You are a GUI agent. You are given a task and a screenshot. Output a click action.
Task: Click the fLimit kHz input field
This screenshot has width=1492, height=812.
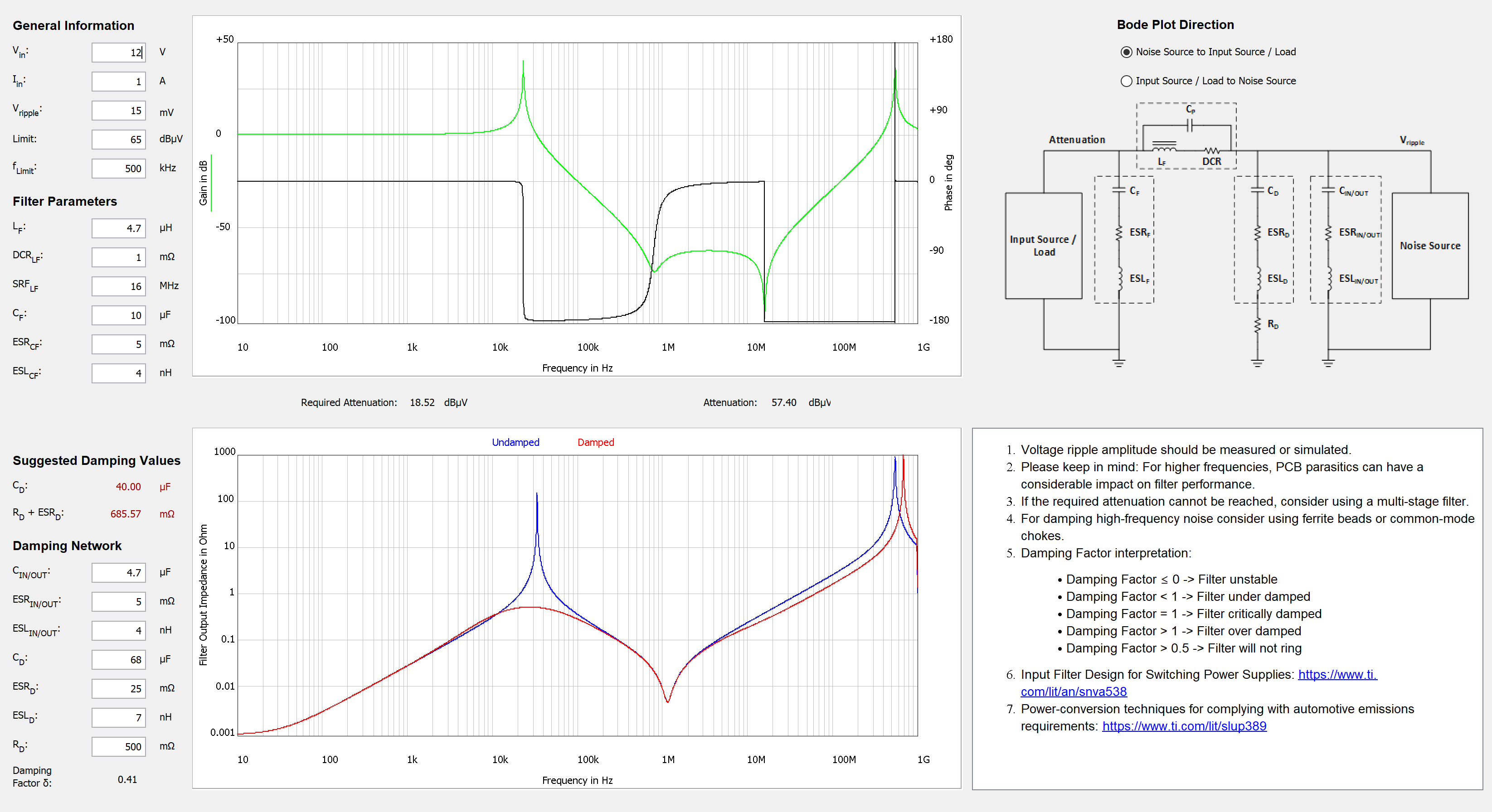click(119, 169)
